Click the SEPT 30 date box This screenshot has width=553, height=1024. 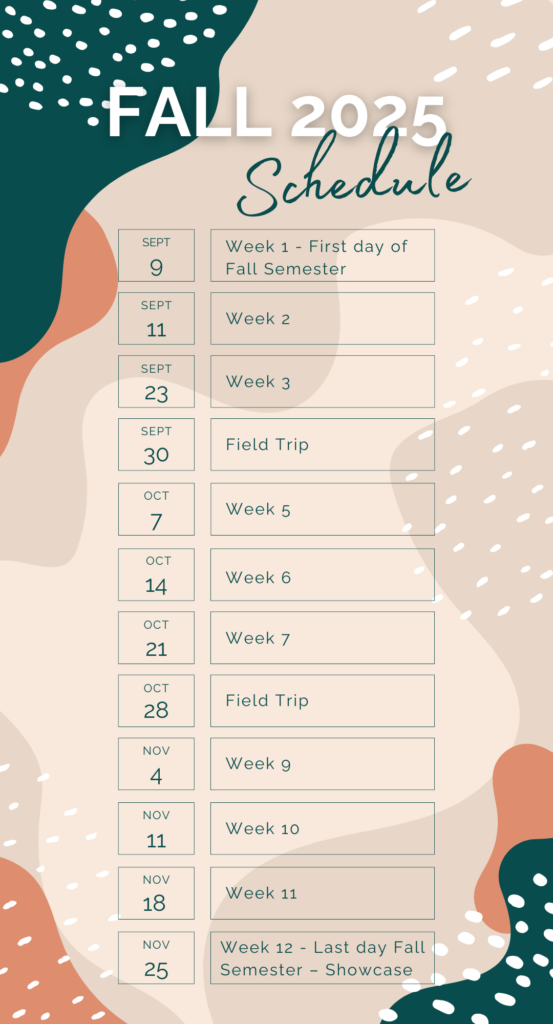pos(156,444)
